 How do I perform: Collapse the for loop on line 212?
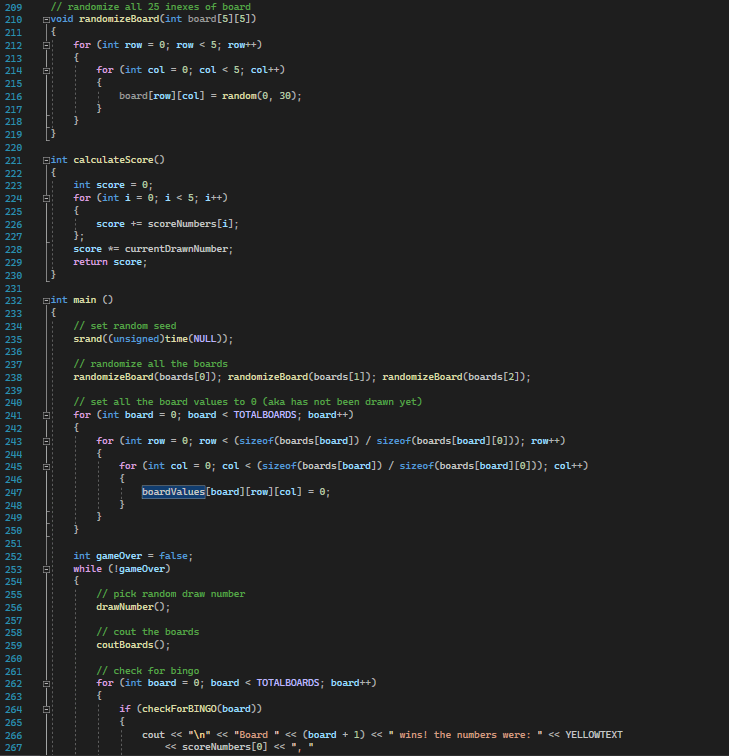click(x=46, y=45)
